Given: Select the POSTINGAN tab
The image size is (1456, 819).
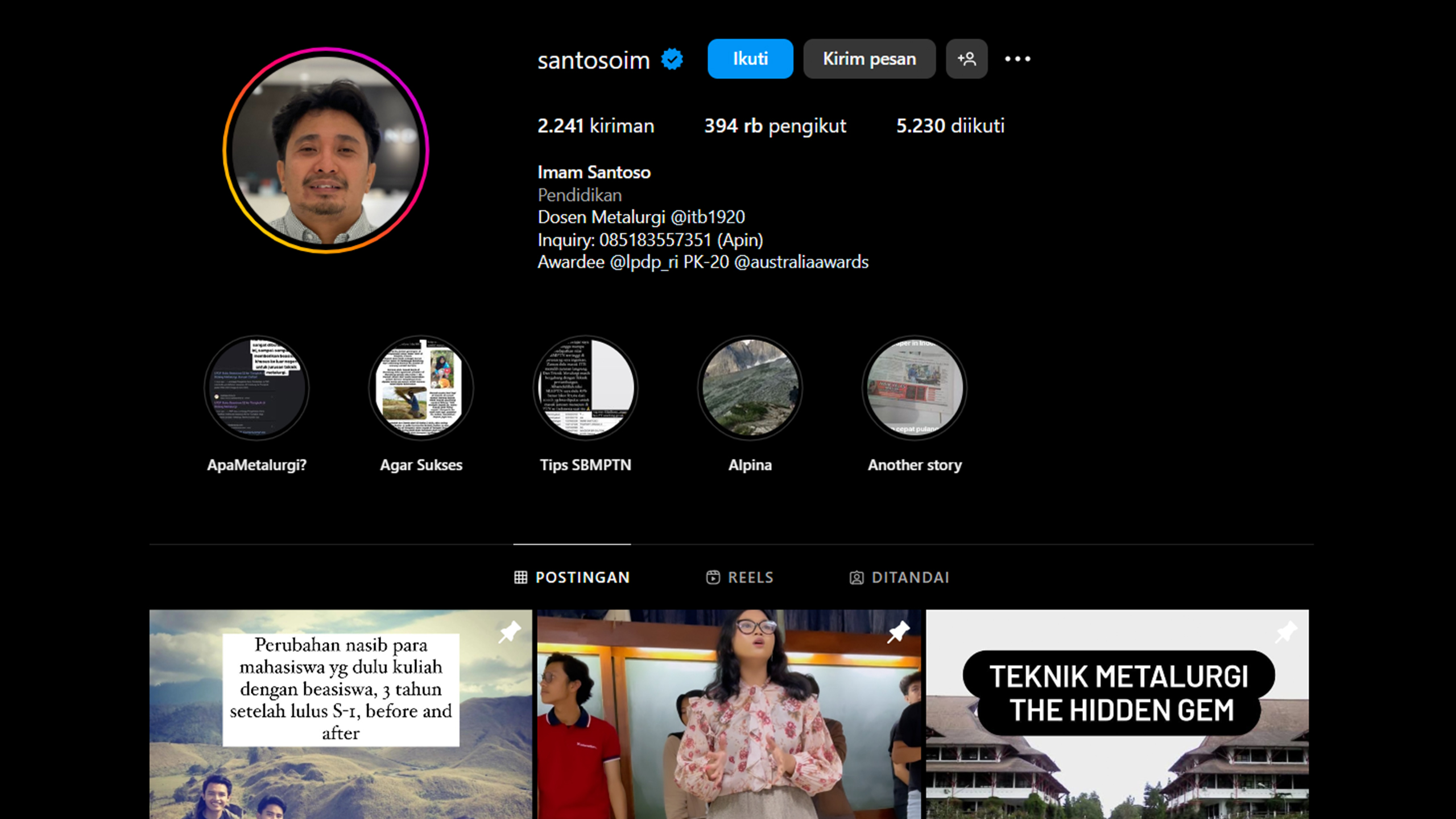Looking at the screenshot, I should click(x=572, y=577).
